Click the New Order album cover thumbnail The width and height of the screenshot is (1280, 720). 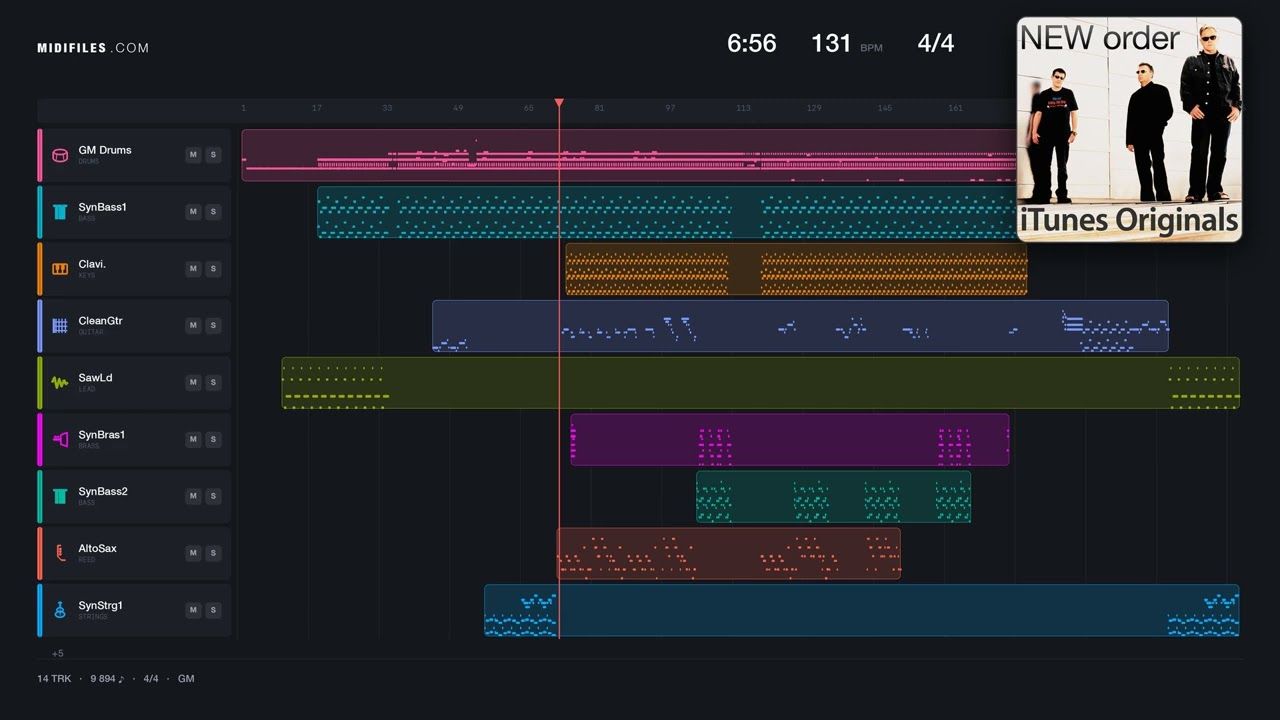pyautogui.click(x=1129, y=129)
